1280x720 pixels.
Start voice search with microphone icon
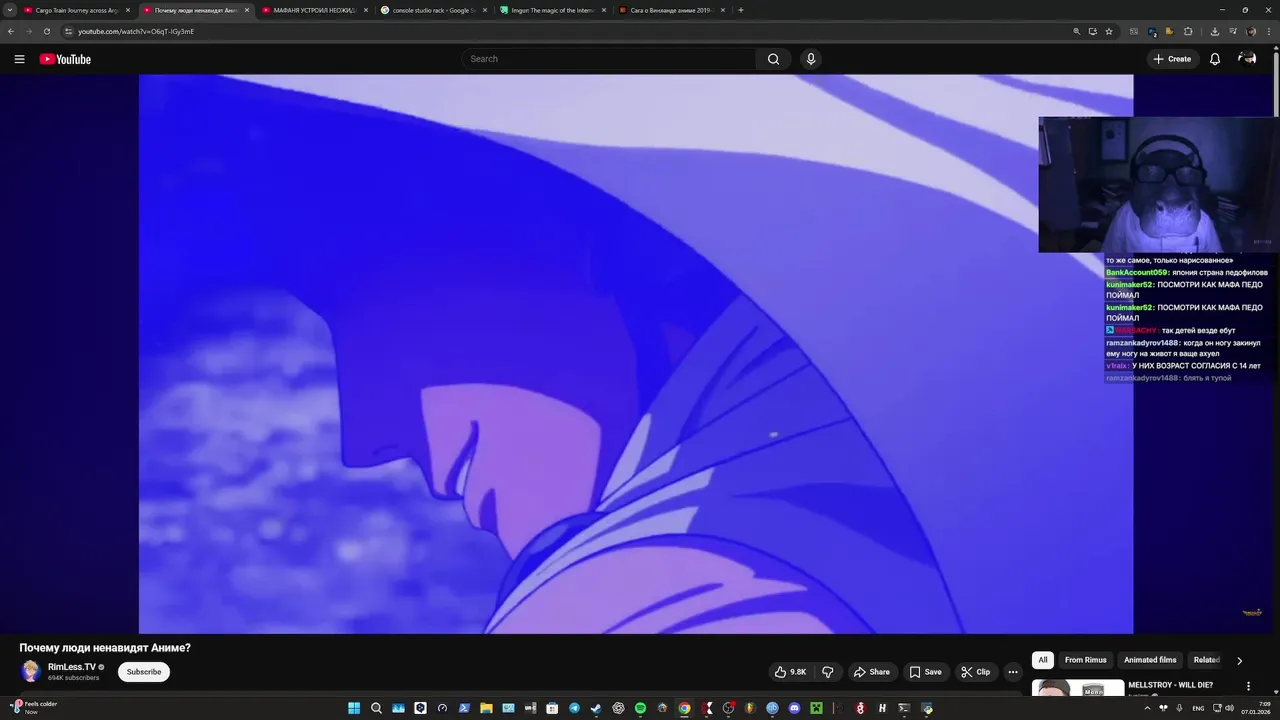[811, 59]
